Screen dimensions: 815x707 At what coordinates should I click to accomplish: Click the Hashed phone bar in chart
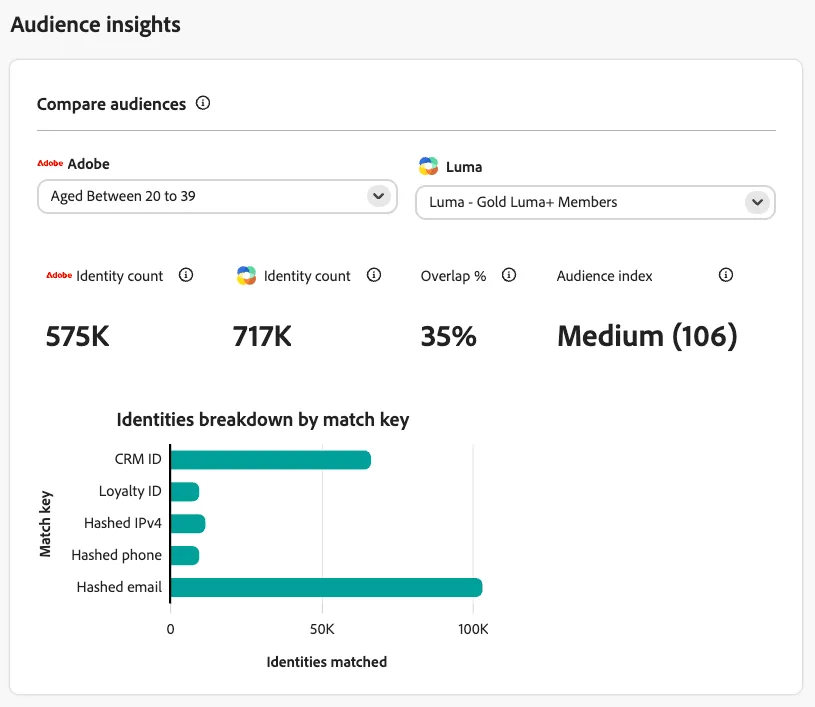pos(185,555)
